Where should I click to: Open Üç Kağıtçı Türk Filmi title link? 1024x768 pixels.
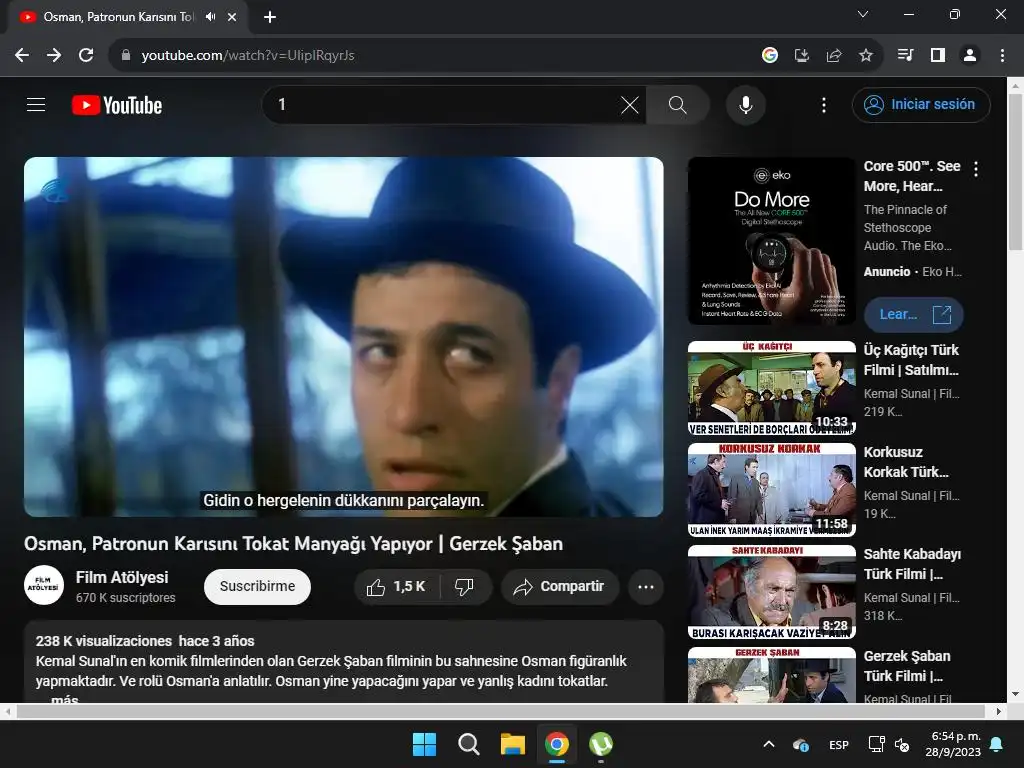pyautogui.click(x=911, y=360)
